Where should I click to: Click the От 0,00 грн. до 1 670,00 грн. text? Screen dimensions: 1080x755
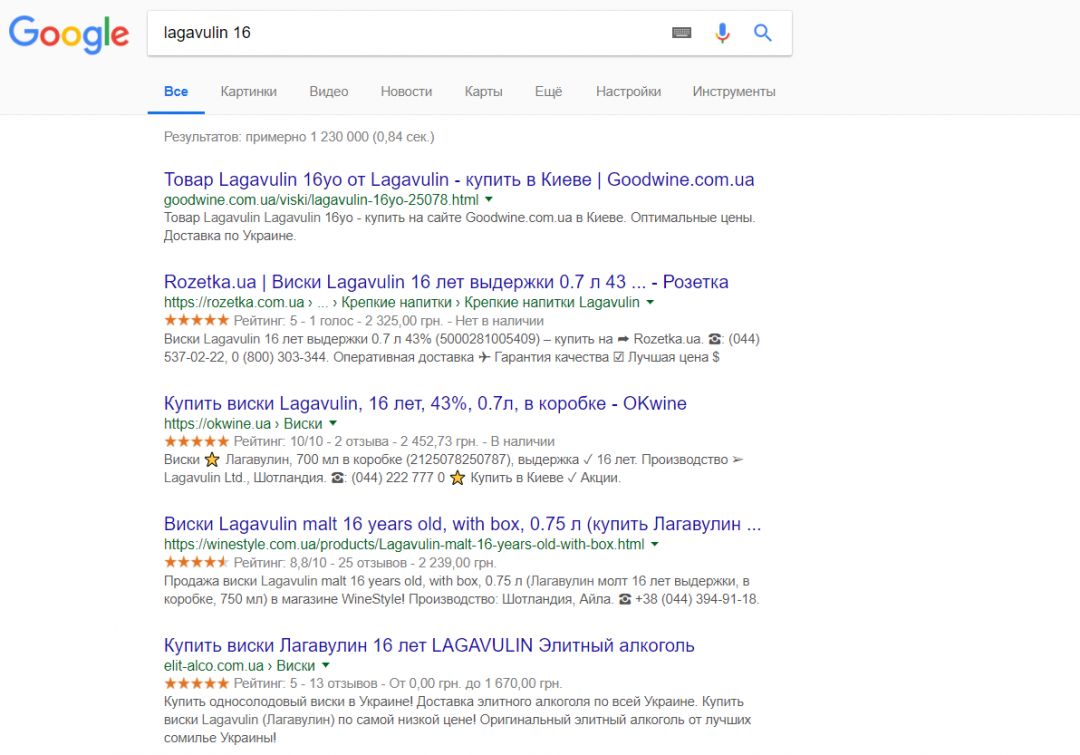[x=475, y=684]
